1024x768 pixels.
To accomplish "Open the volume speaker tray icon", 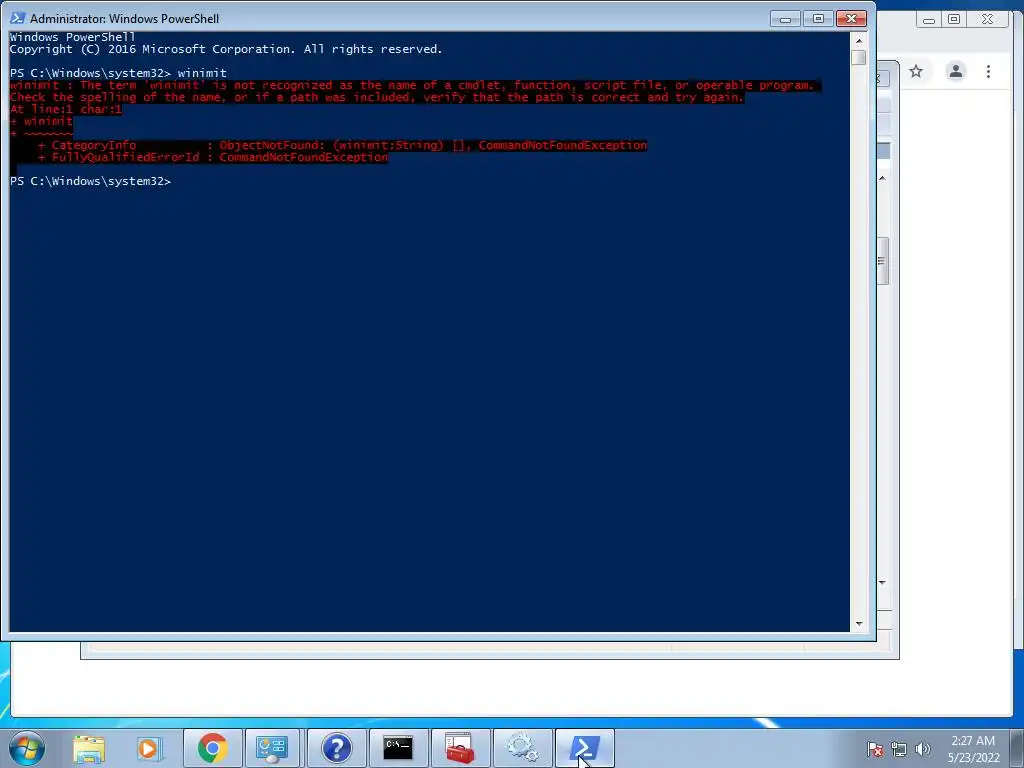I will [922, 749].
